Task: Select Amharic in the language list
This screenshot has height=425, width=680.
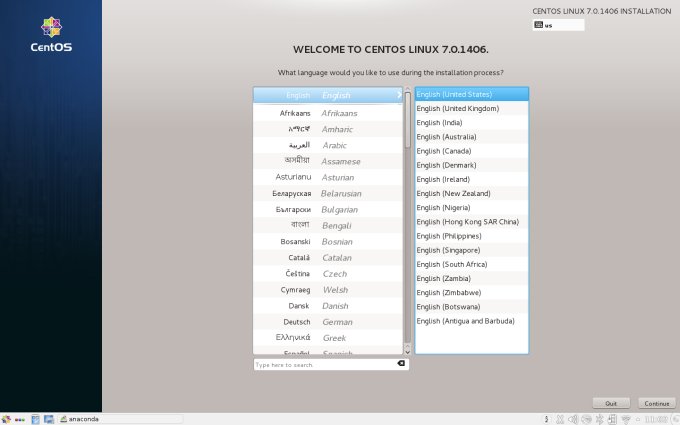Action: tap(328, 129)
